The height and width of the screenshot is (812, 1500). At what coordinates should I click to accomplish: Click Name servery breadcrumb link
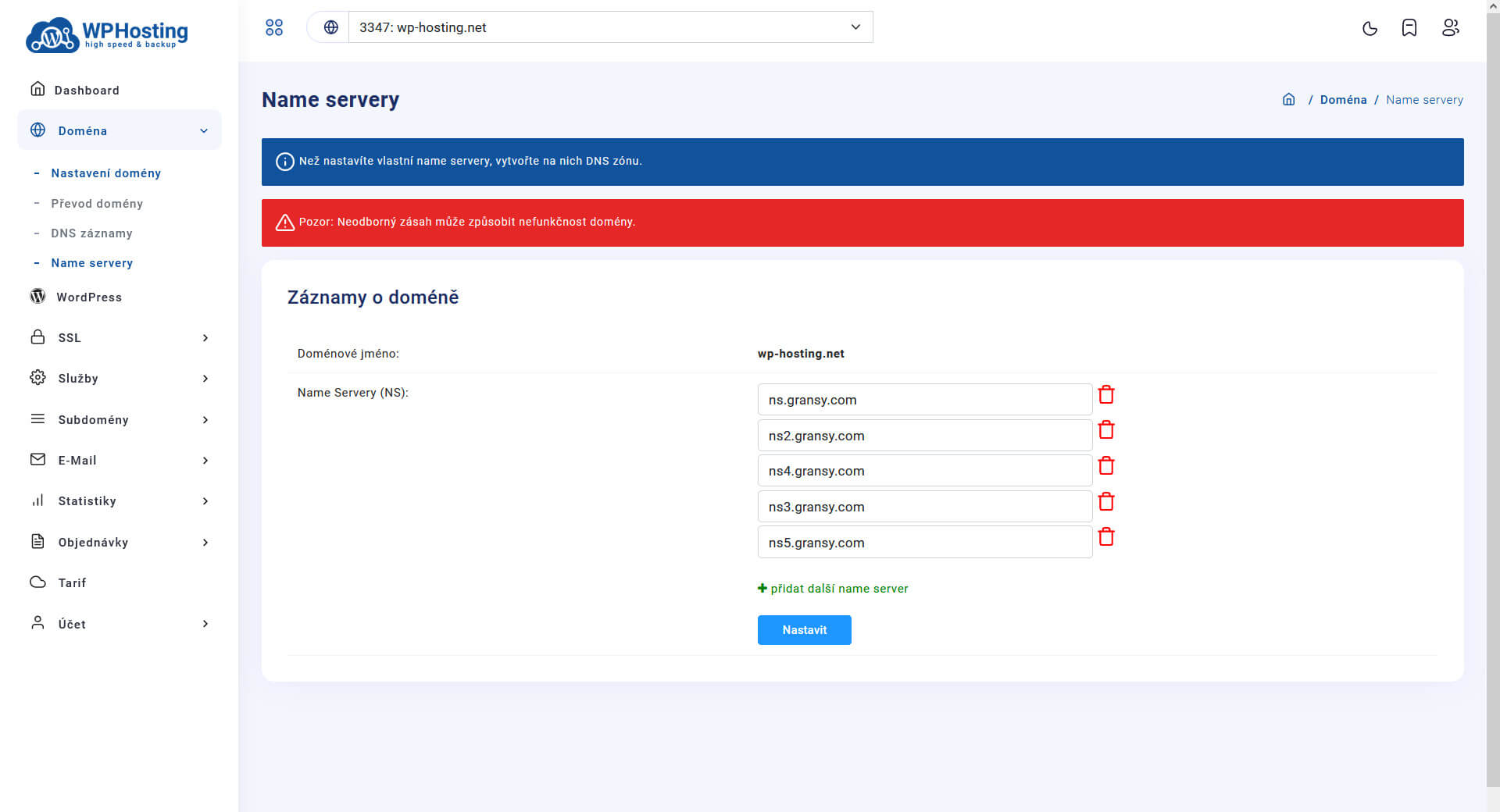coord(1424,100)
